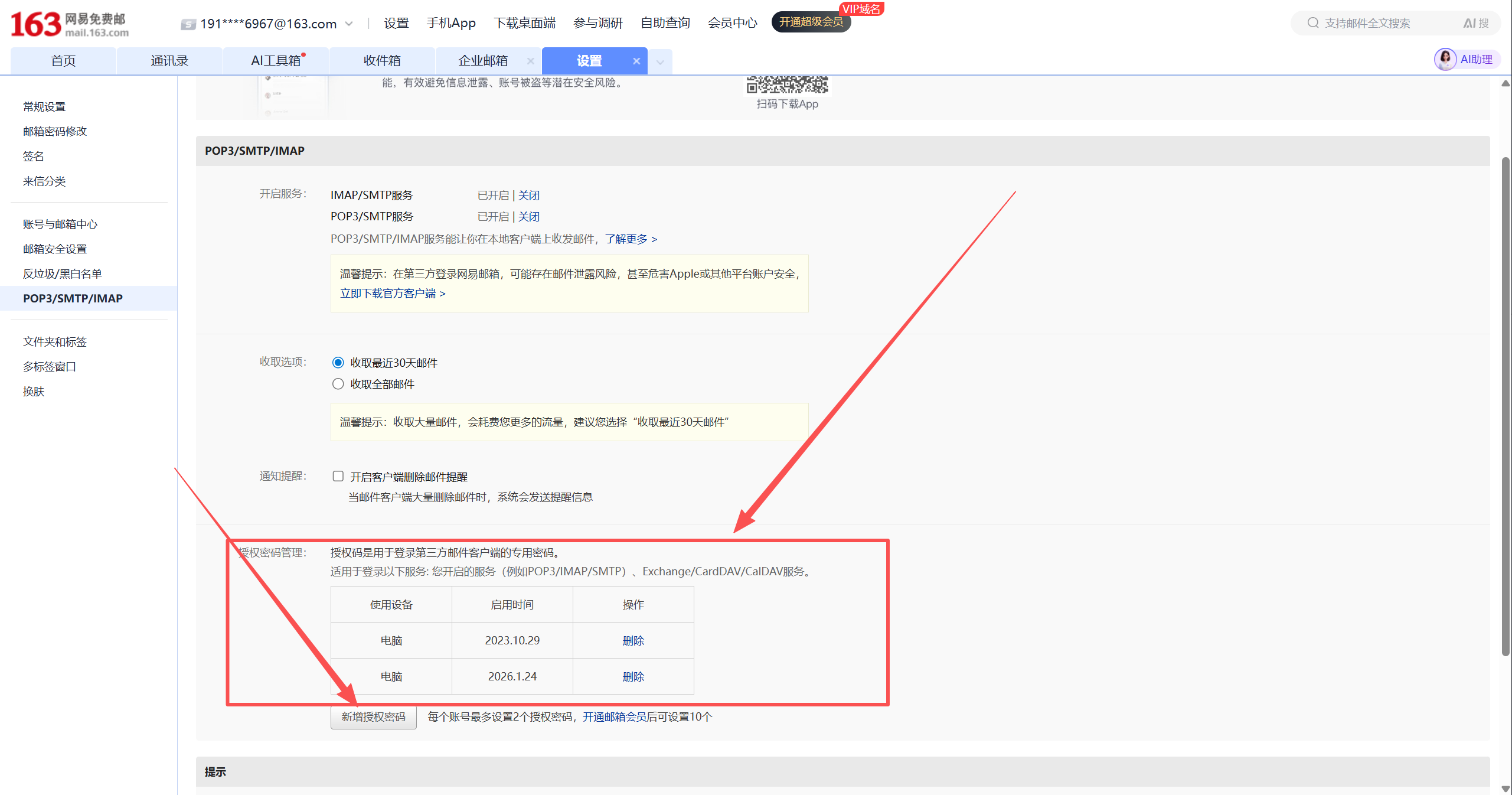Viewport: 1512px width, 795px height.
Task: Click the 163 Mail logo
Action: (x=65, y=24)
